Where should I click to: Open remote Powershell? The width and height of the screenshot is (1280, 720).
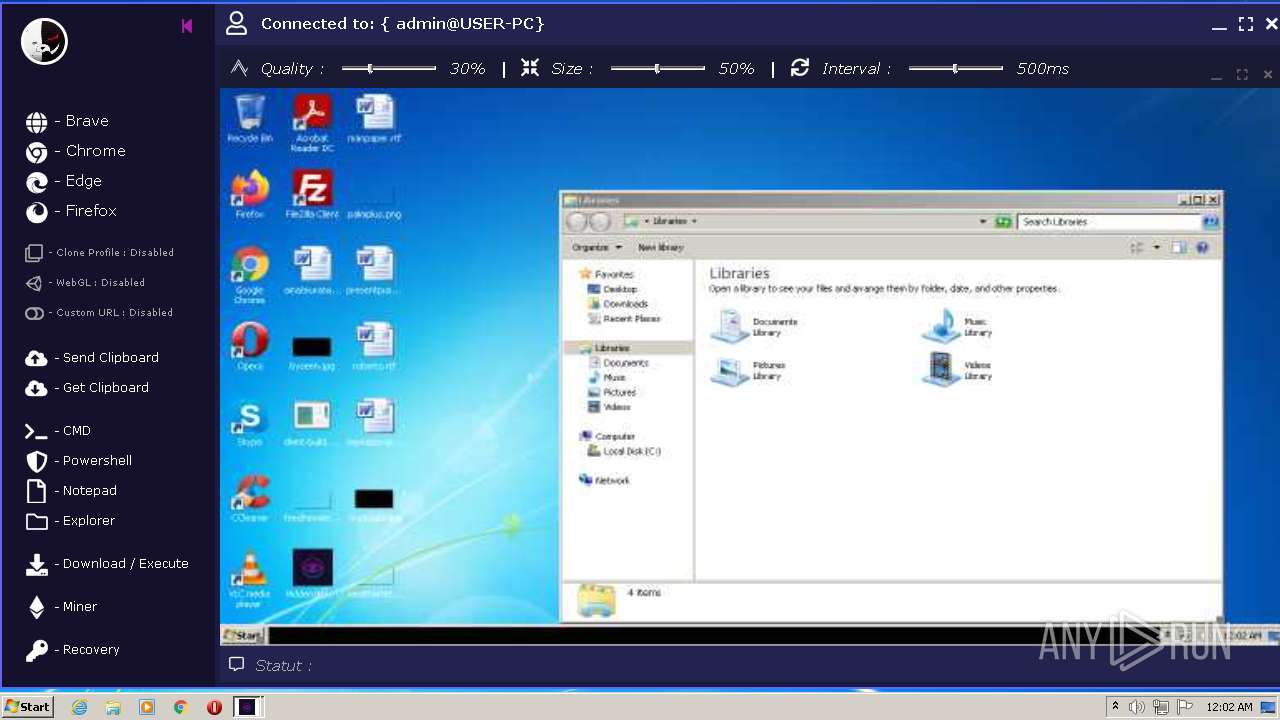79,461
